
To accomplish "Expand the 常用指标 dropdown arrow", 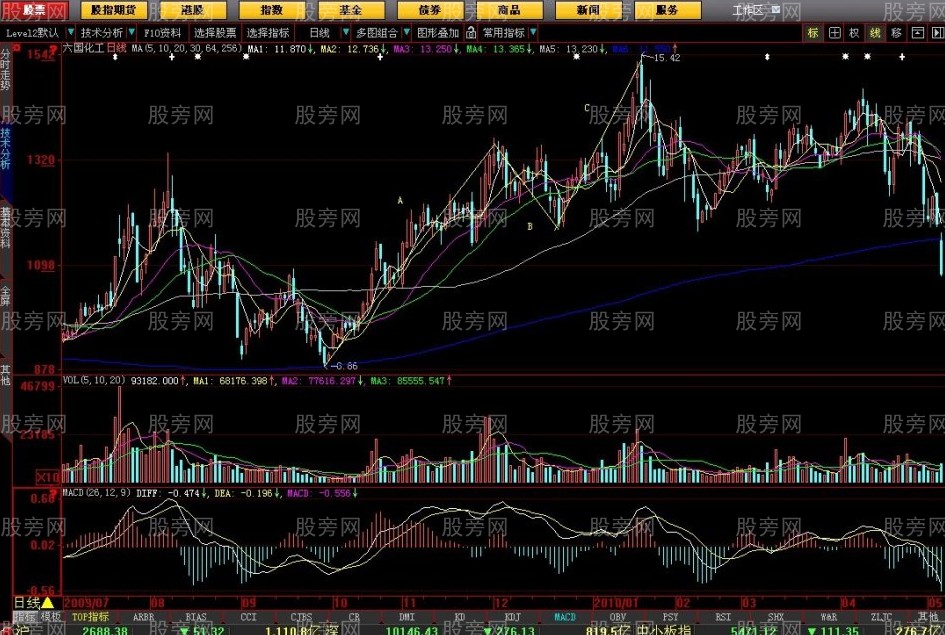I will tap(533, 33).
